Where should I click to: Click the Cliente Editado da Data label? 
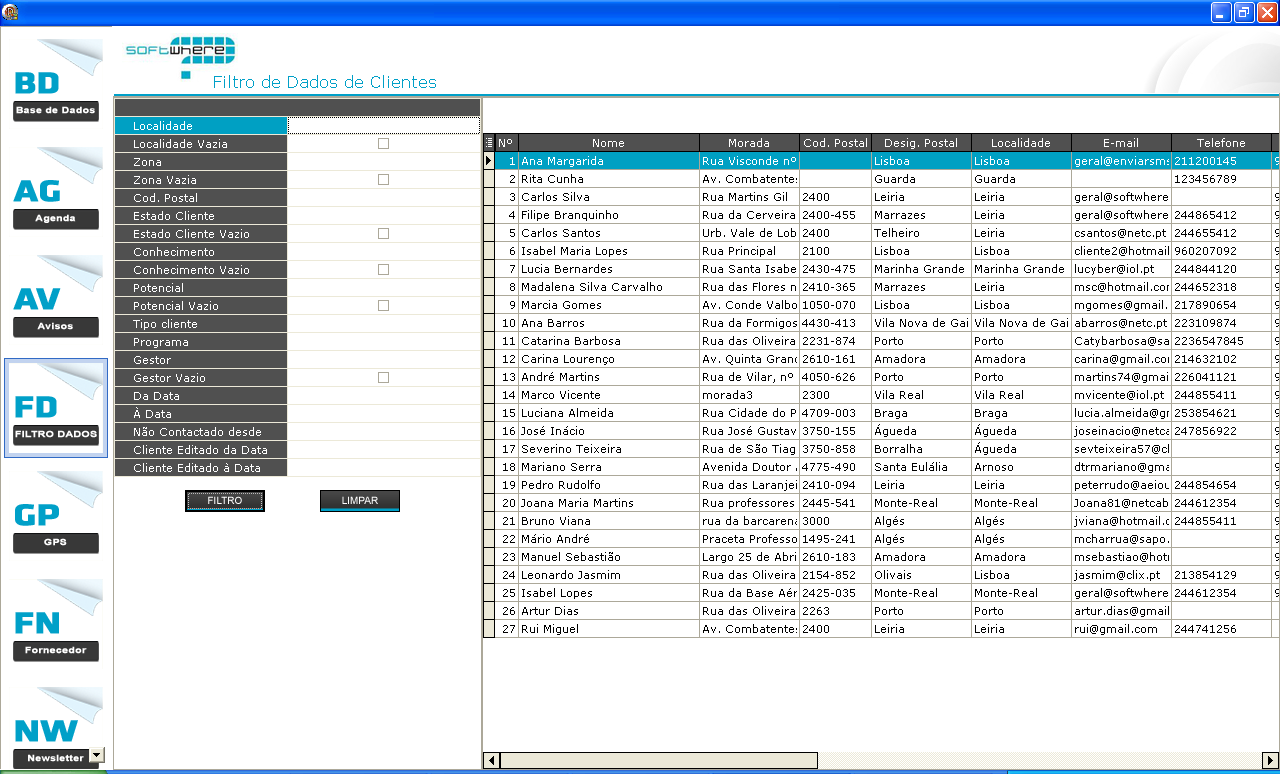coord(200,450)
